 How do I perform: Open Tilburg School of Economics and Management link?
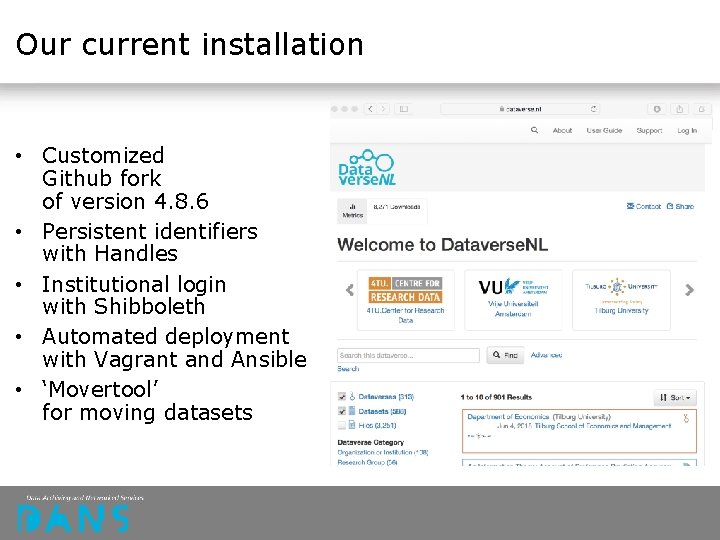(603, 426)
